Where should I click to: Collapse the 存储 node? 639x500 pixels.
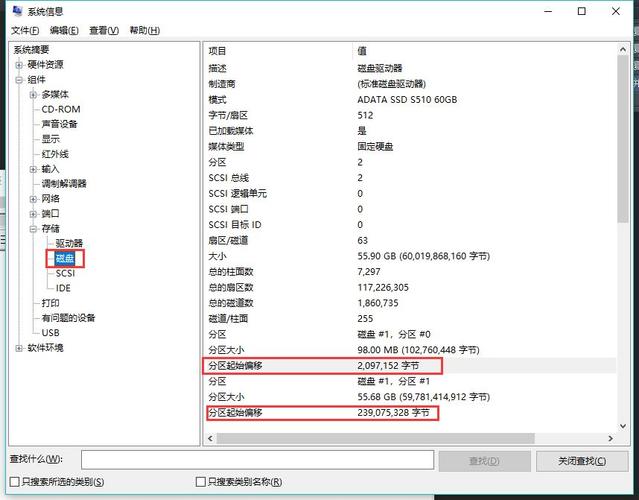coord(33,229)
